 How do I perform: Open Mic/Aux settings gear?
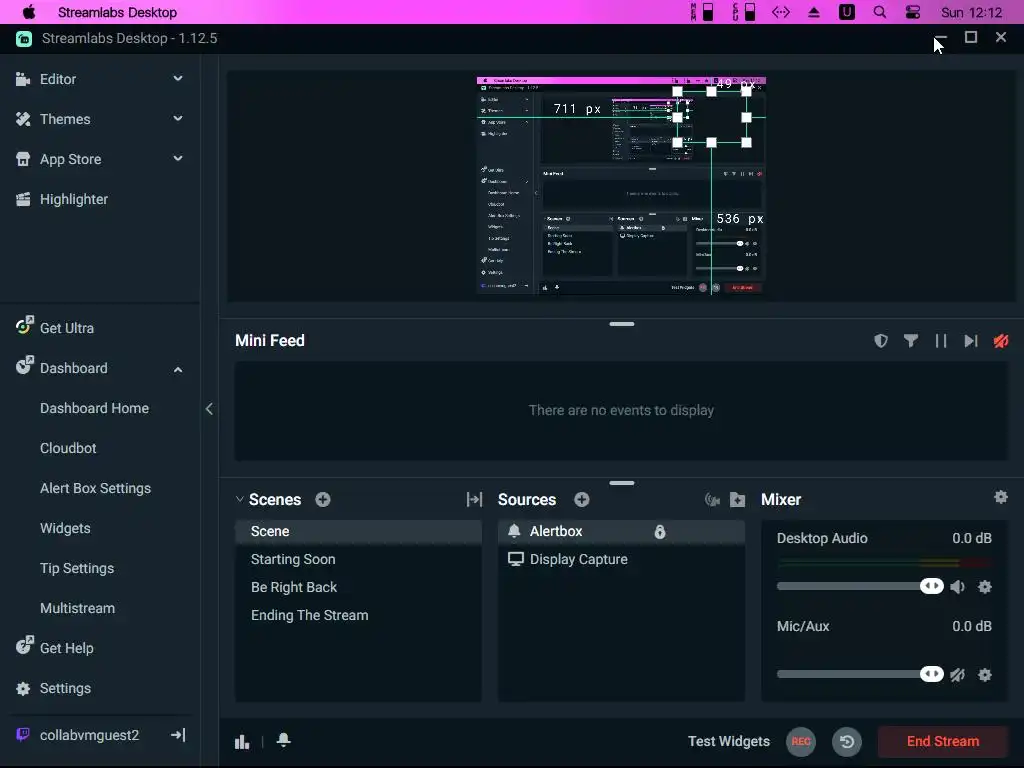click(985, 675)
